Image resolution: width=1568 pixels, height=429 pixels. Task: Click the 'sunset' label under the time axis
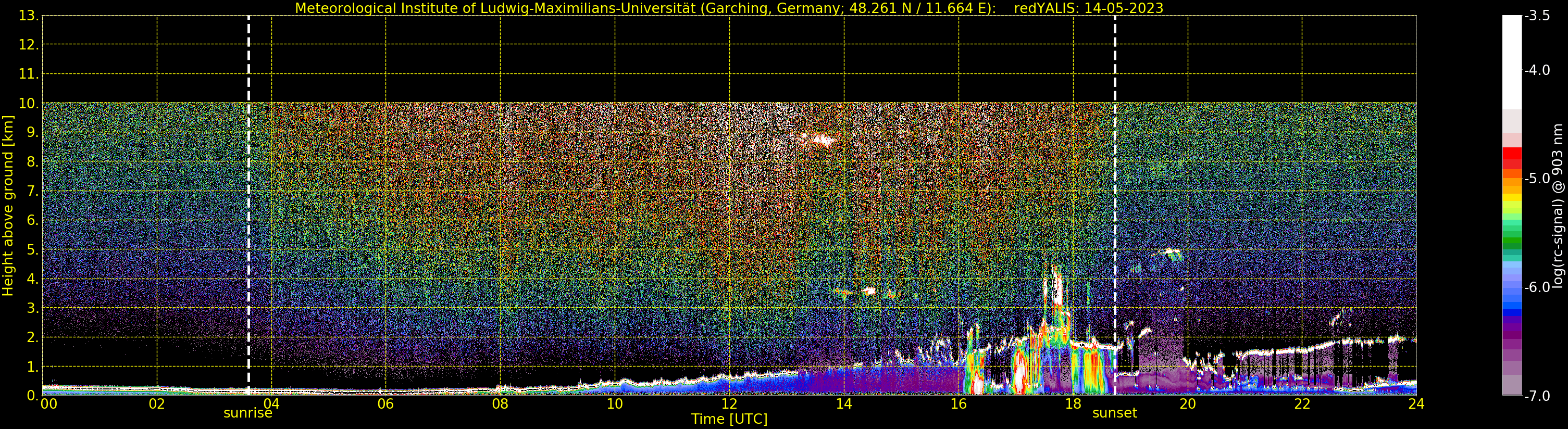coord(1114,413)
